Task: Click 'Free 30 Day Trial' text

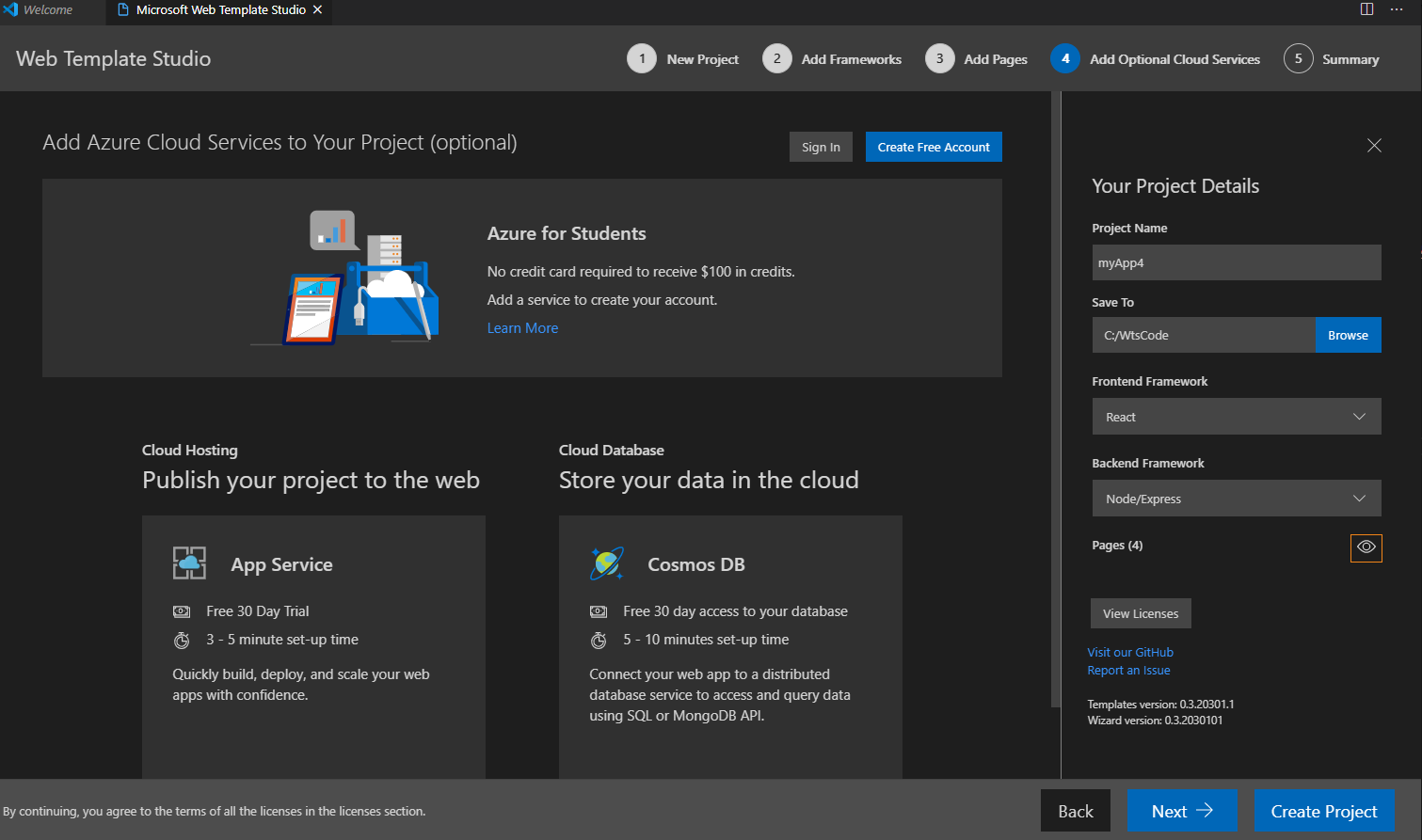Action: tap(257, 611)
